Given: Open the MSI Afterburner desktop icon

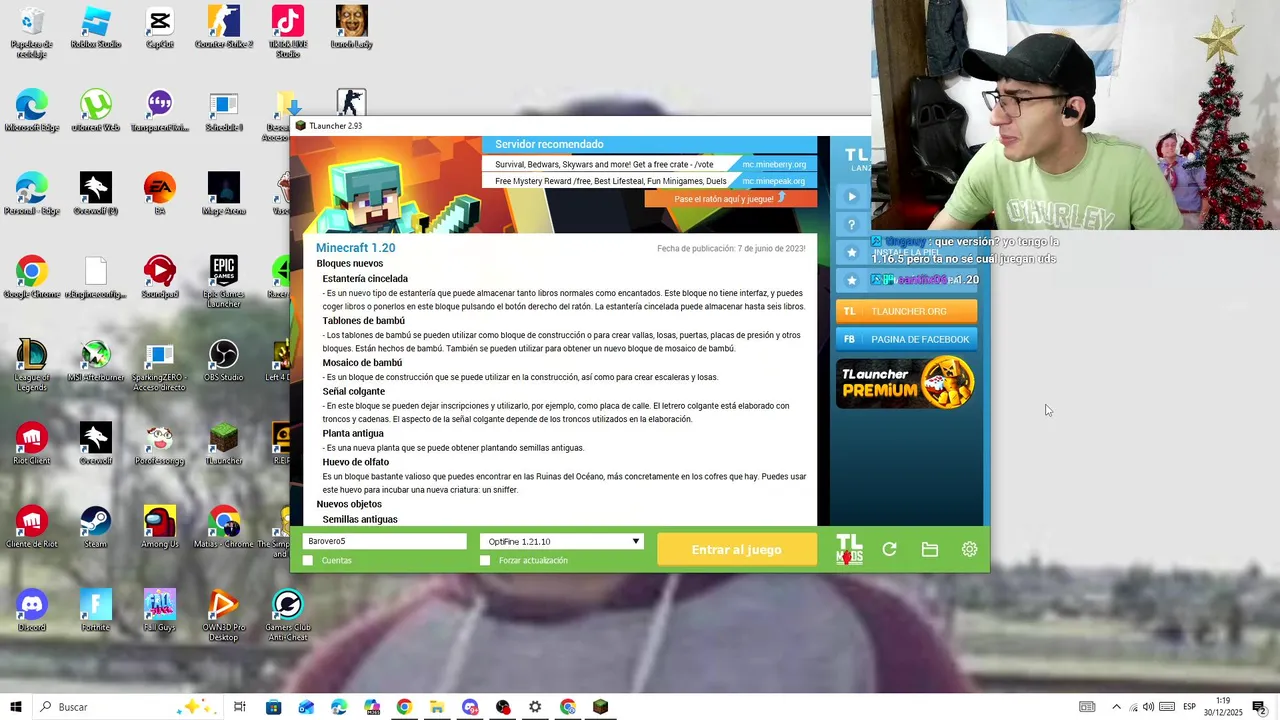Looking at the screenshot, I should 95,360.
